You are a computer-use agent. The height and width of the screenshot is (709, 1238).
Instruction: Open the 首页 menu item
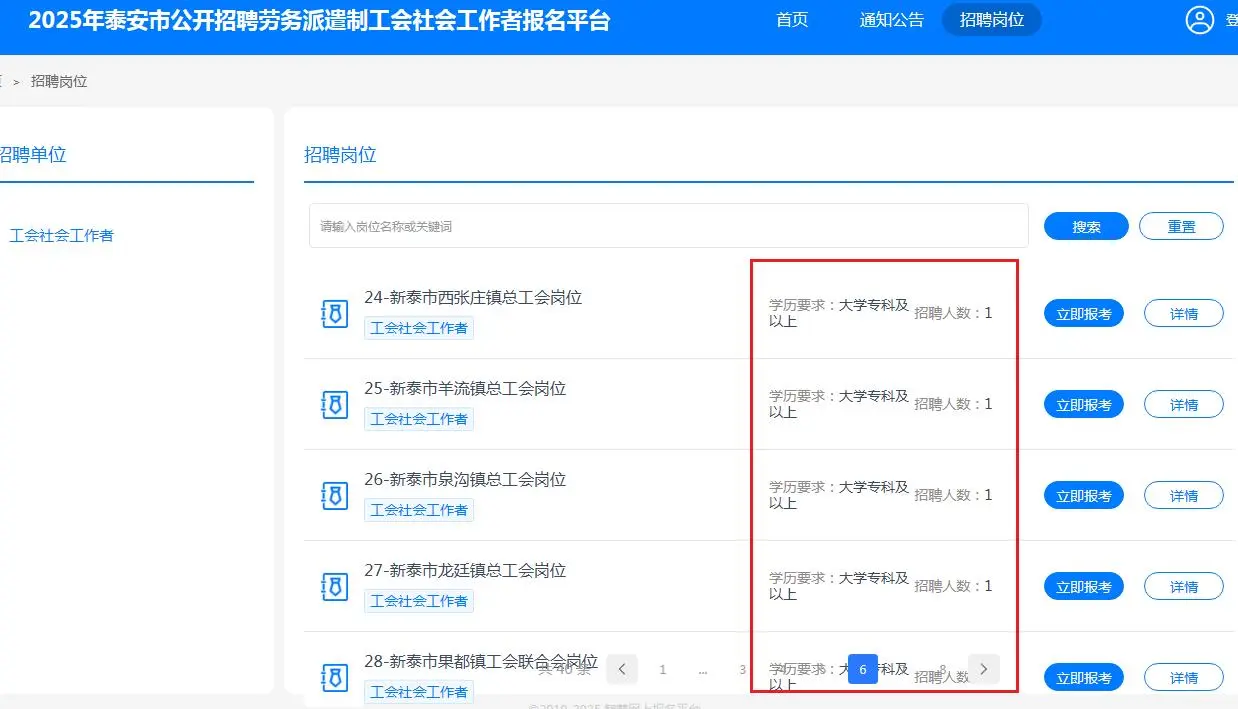(x=791, y=19)
